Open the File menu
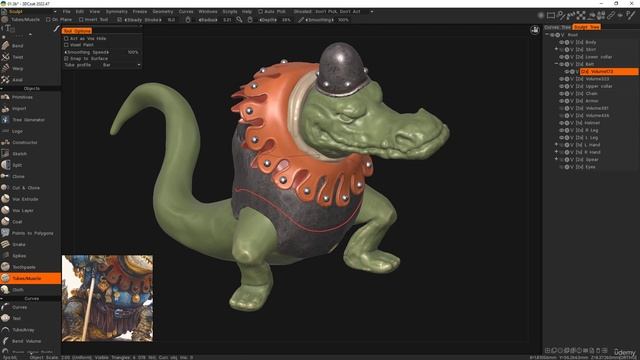640x360 pixels. [67, 12]
